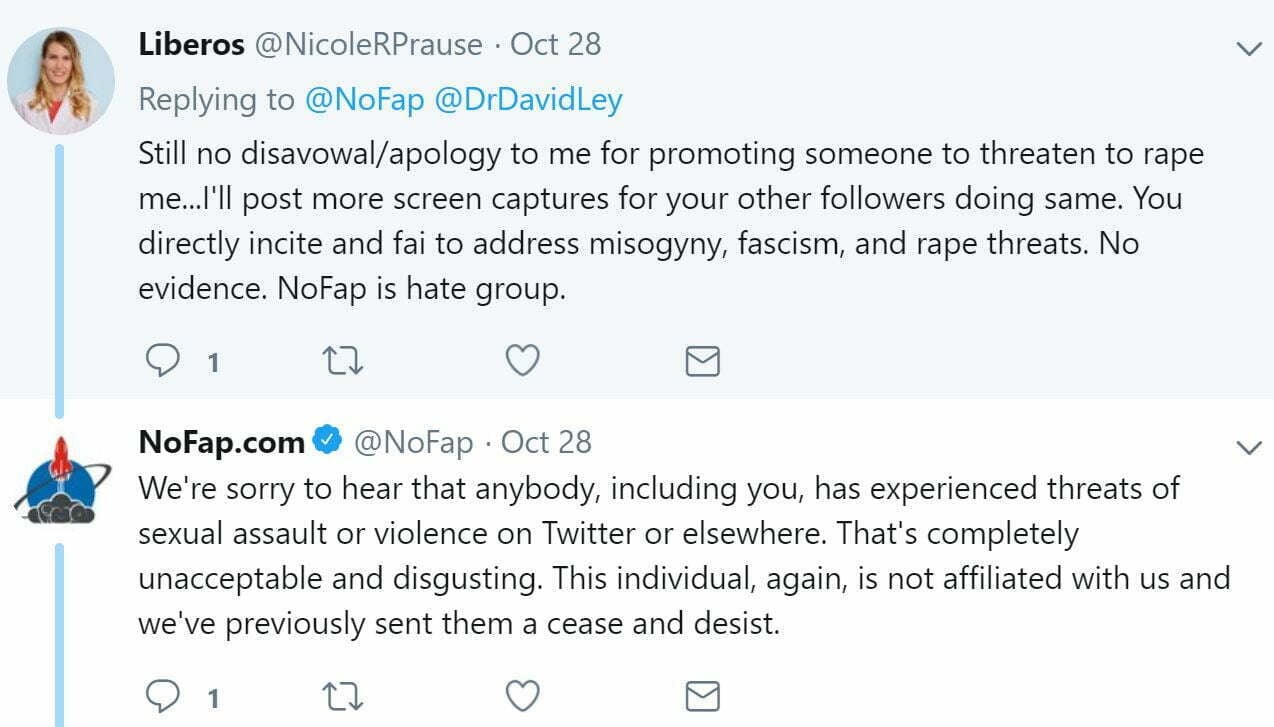The height and width of the screenshot is (727, 1274).
Task: Expand NoFap.com tweet options chevron
Action: 1249,447
